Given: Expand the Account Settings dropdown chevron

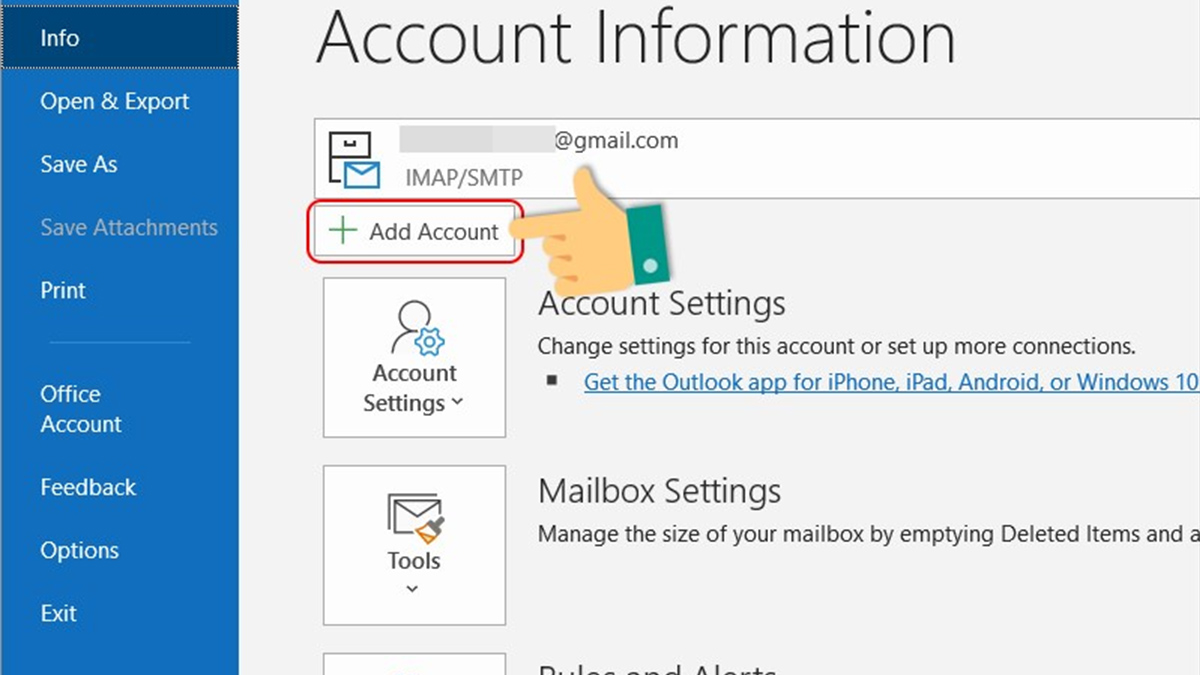Looking at the screenshot, I should pos(458,403).
